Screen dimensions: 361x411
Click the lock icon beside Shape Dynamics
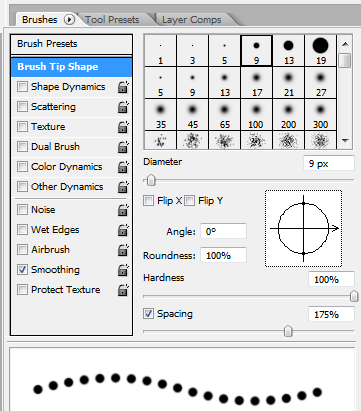(x=123, y=87)
